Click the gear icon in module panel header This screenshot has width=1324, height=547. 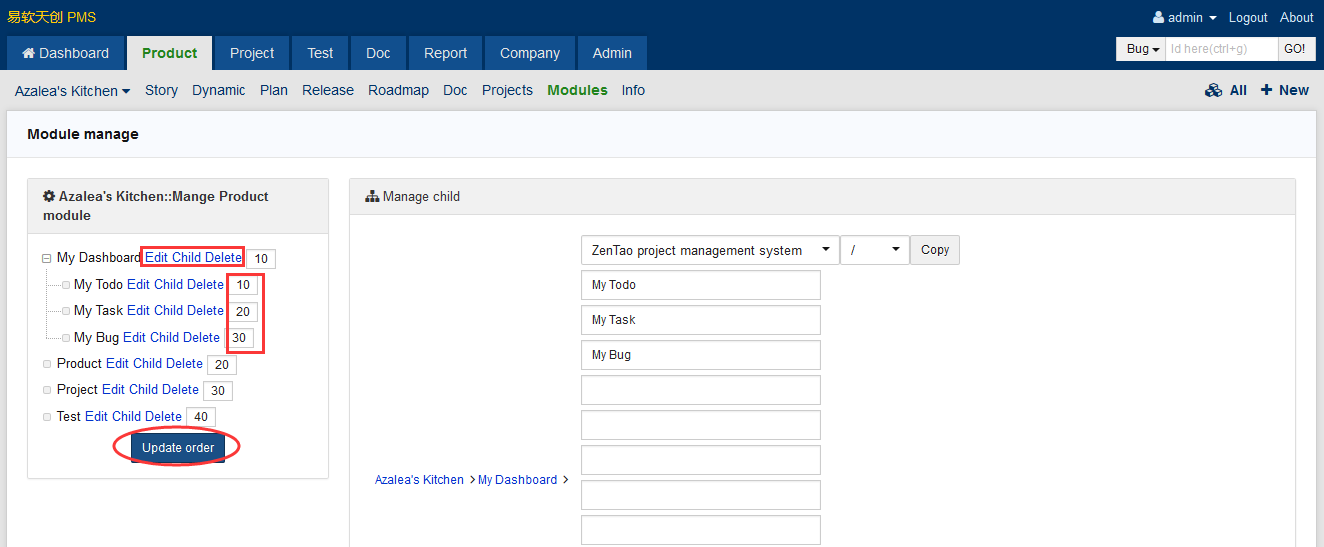(49, 197)
